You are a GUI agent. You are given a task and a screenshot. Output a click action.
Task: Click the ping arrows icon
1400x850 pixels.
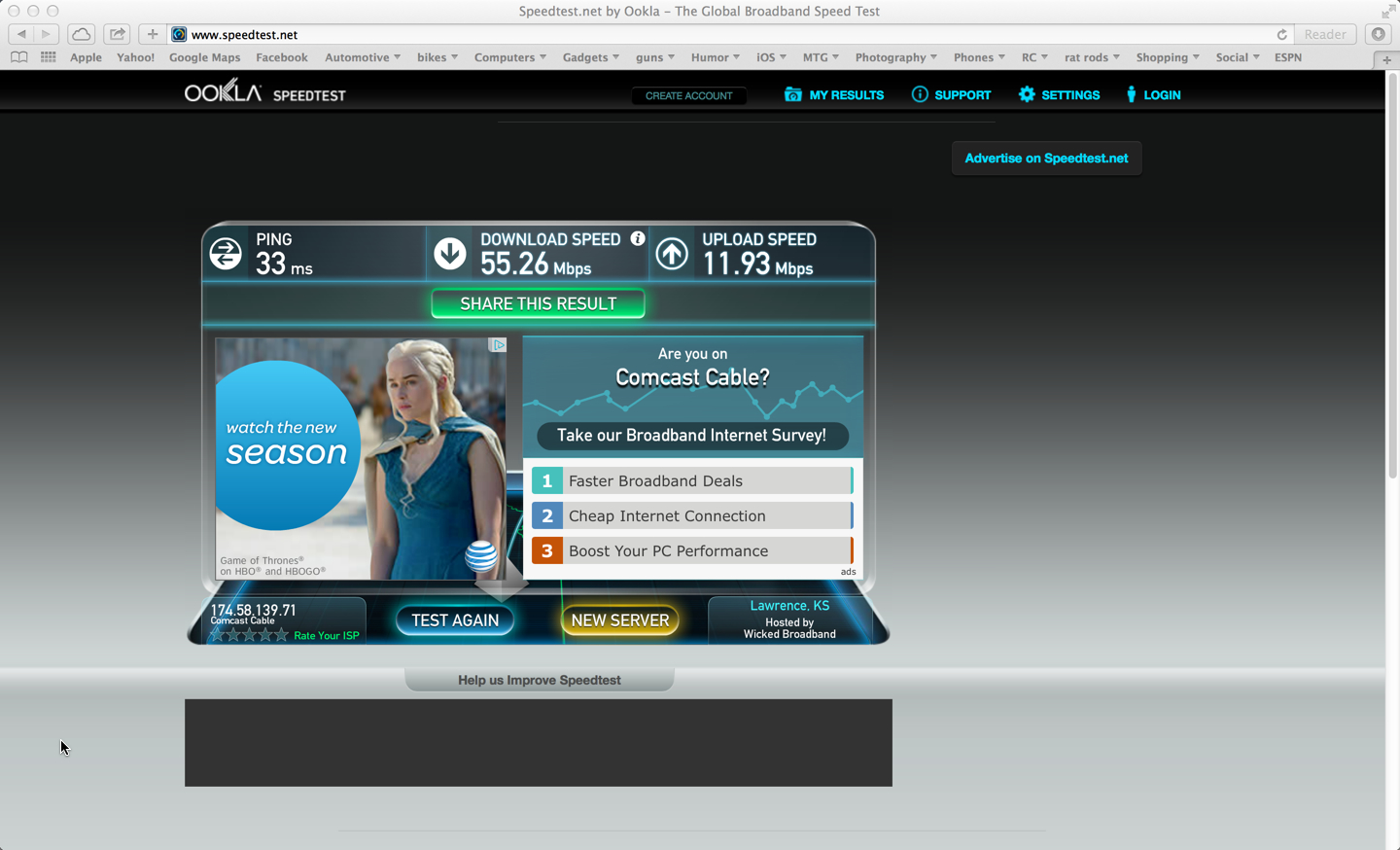(226, 254)
